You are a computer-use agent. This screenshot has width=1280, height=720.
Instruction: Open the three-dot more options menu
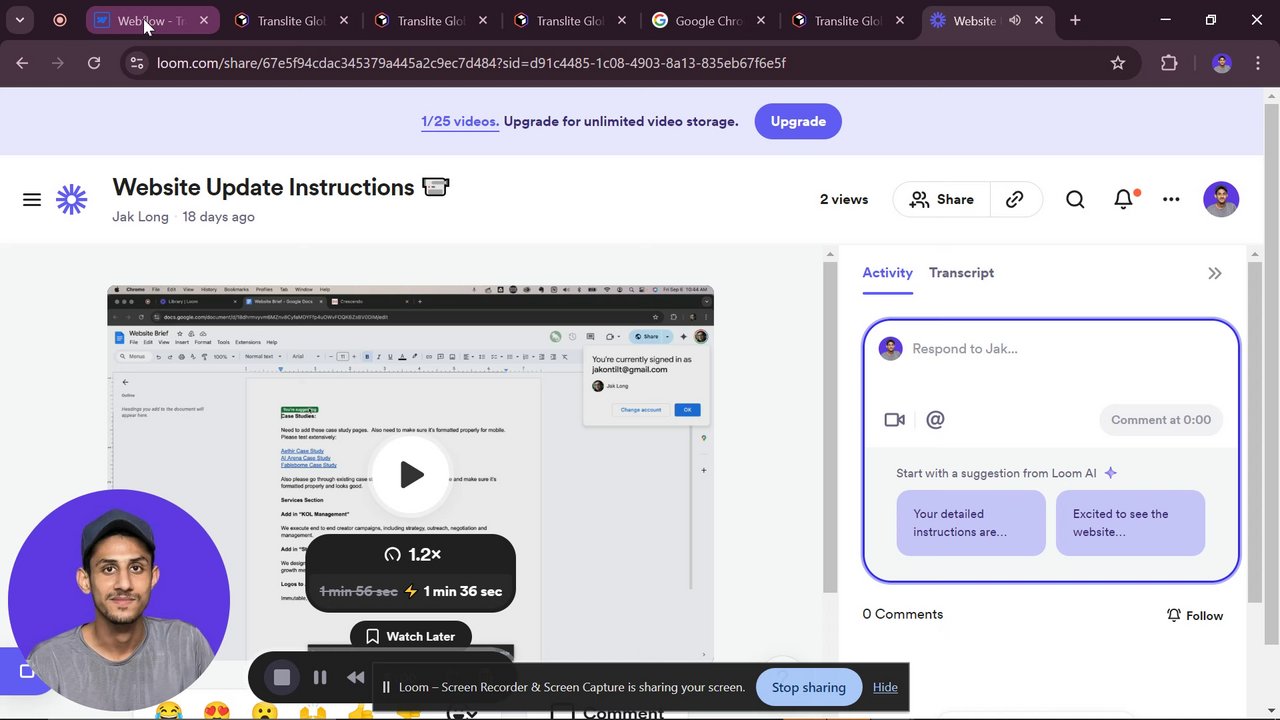click(1171, 200)
